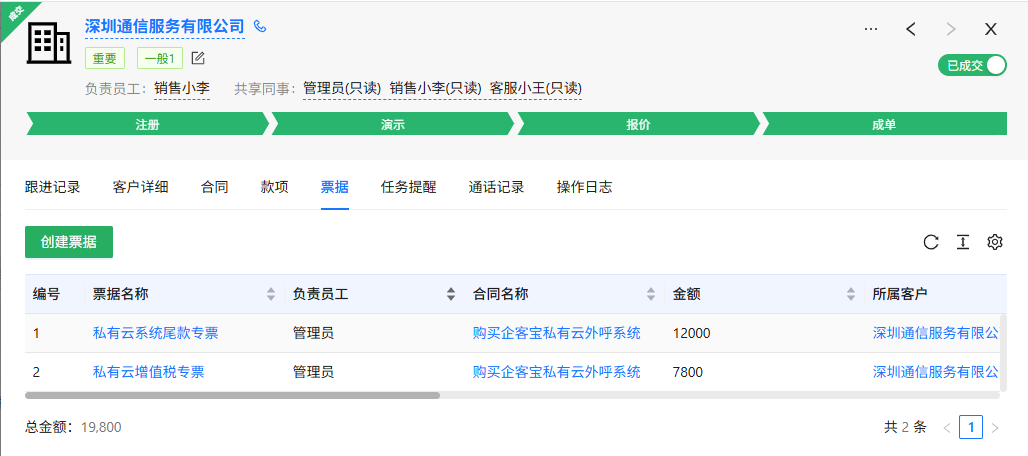Viewport: 1028px width, 456px height.
Task: Open 私有云系统尾款专票 invoice link
Action: click(x=155, y=333)
